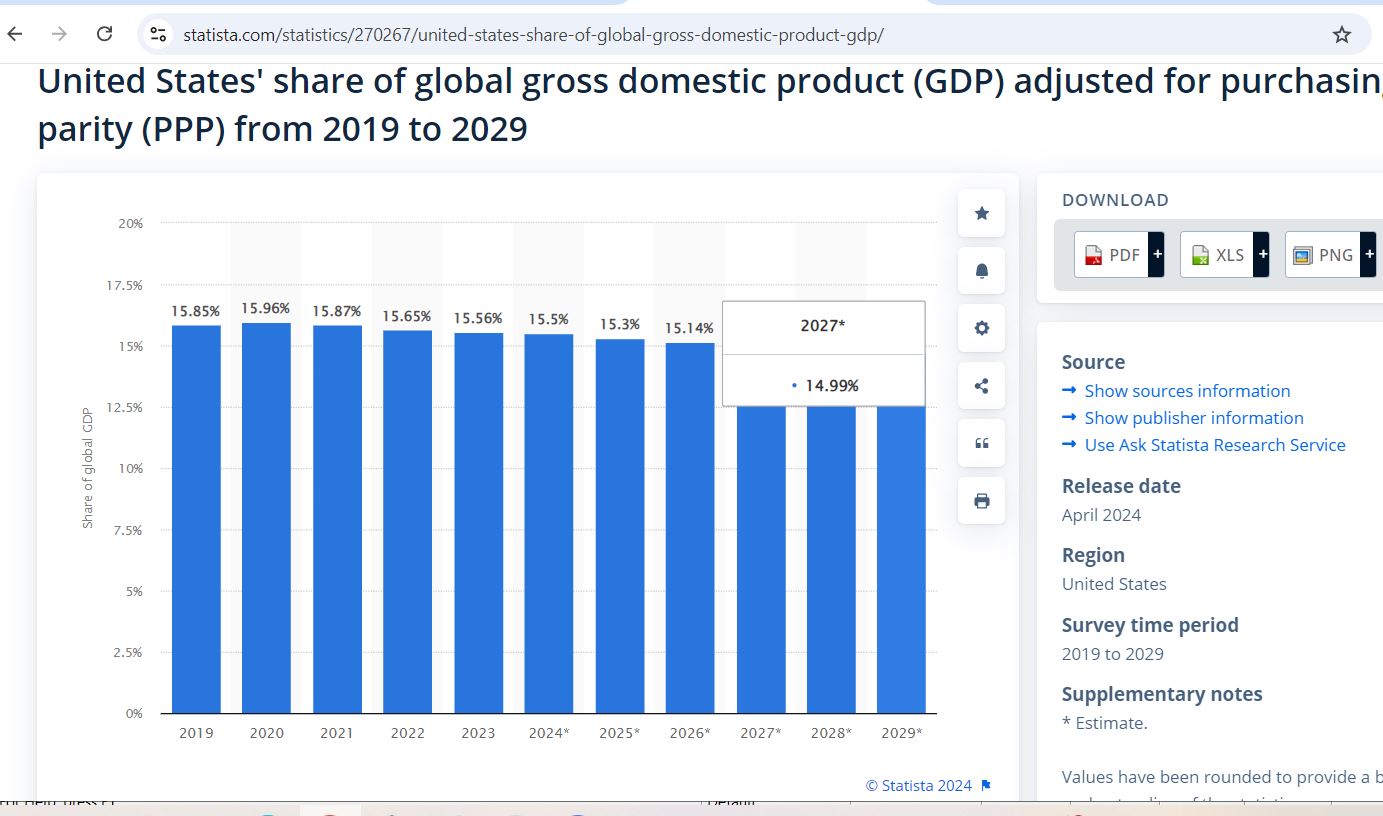Open Show sources information link

pos(1186,391)
